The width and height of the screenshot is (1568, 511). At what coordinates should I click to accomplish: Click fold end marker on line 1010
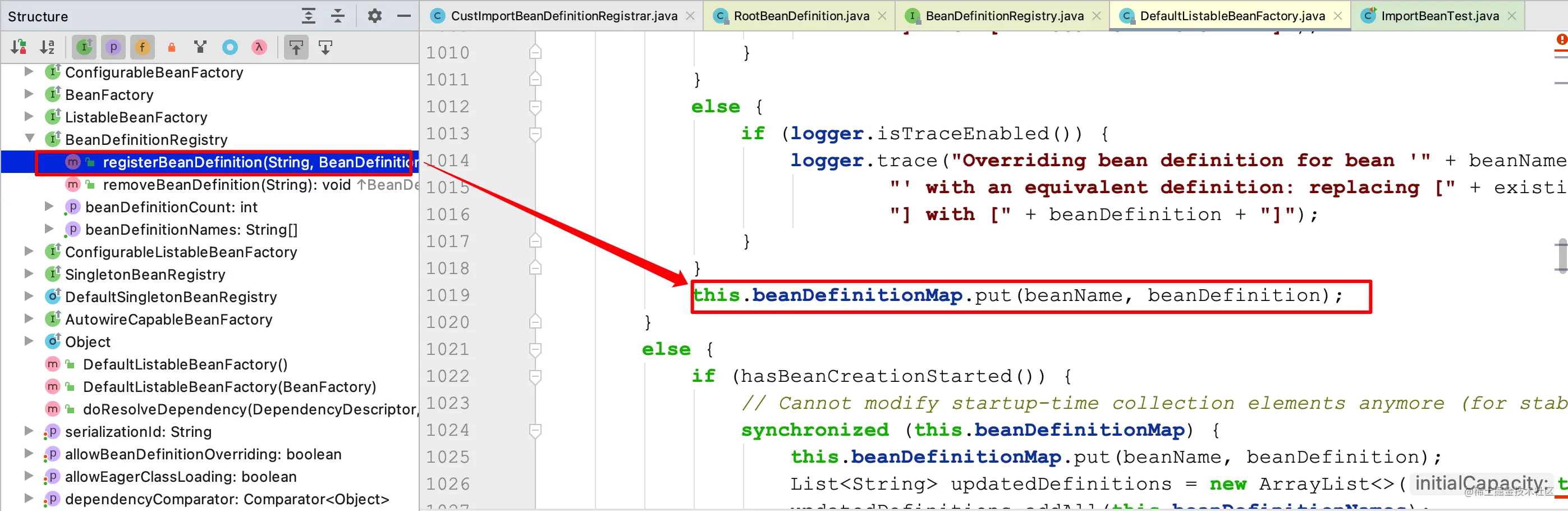click(x=535, y=52)
